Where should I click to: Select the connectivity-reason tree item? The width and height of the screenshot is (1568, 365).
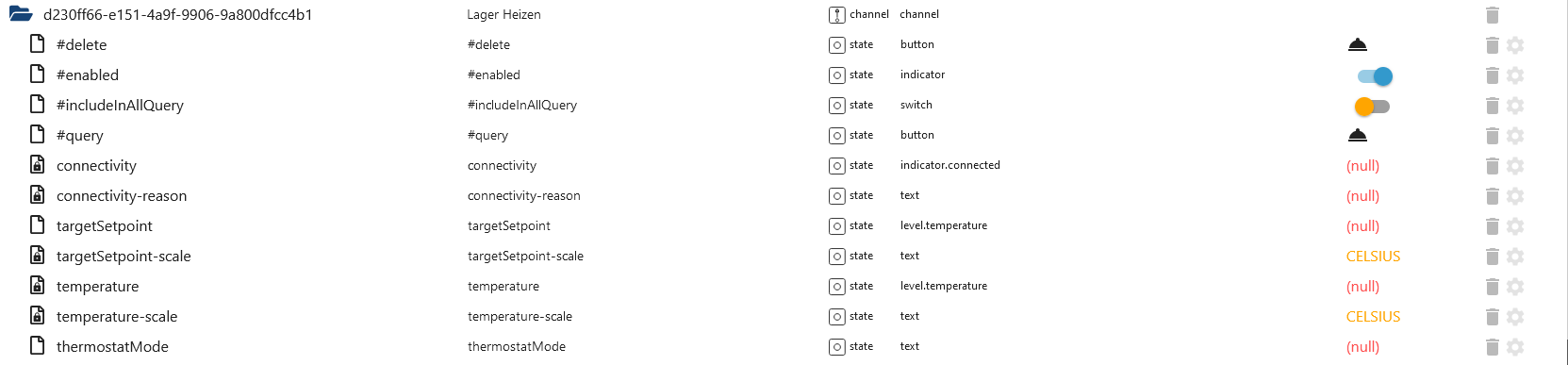[122, 195]
